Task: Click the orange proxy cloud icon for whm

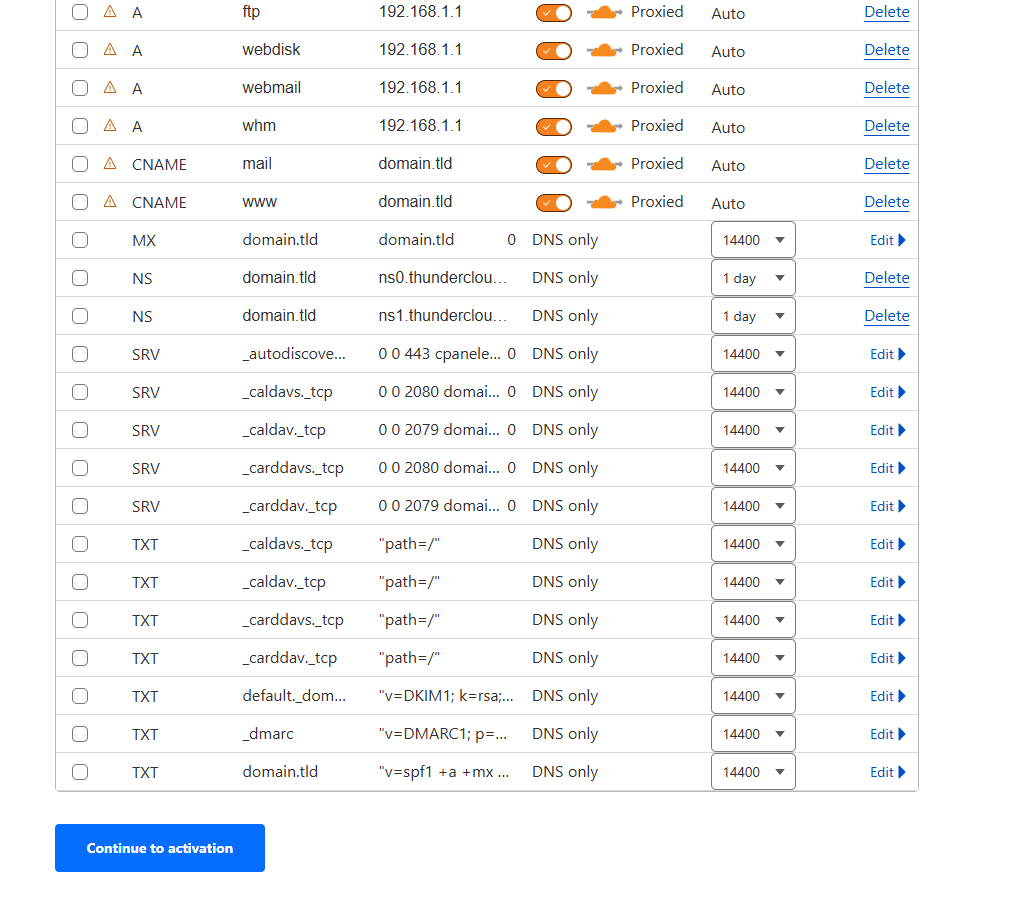Action: click(x=604, y=126)
